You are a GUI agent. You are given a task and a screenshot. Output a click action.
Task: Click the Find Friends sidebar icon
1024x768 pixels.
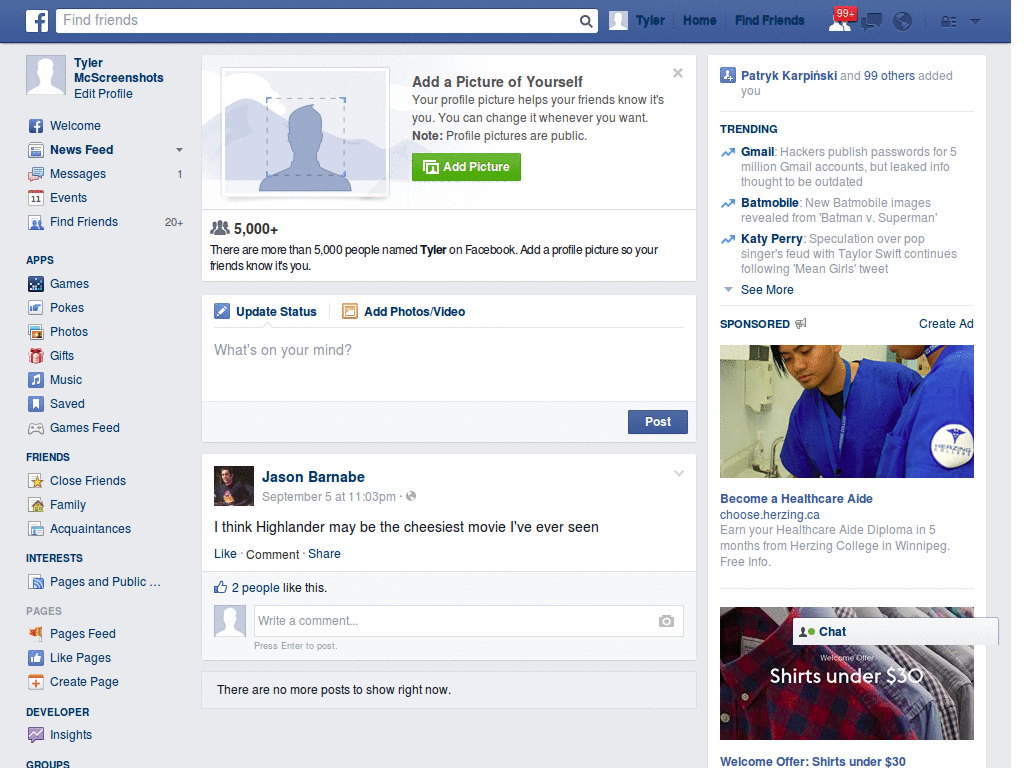click(36, 222)
